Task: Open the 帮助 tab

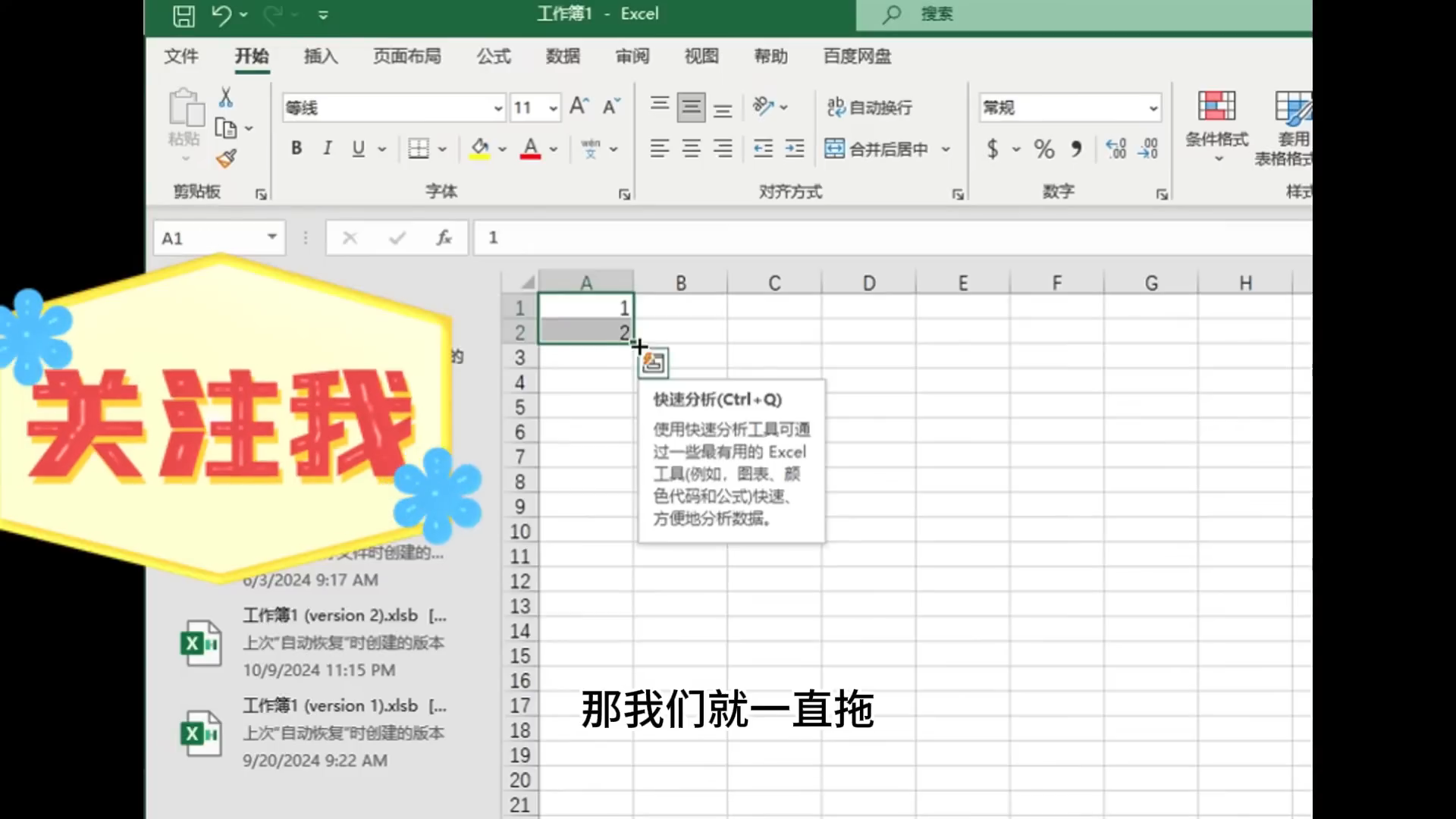Action: [x=771, y=56]
